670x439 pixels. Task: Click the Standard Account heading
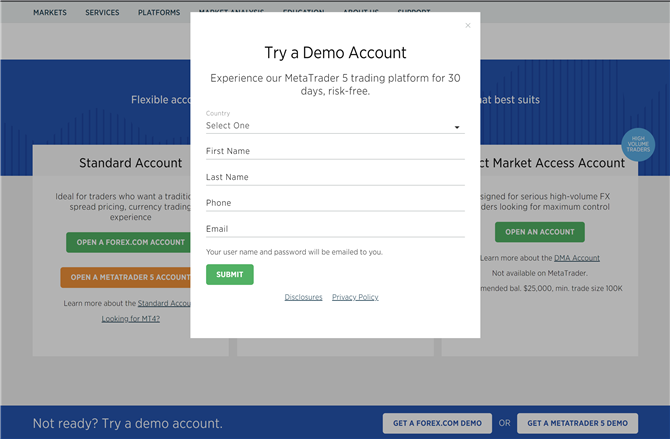point(130,163)
